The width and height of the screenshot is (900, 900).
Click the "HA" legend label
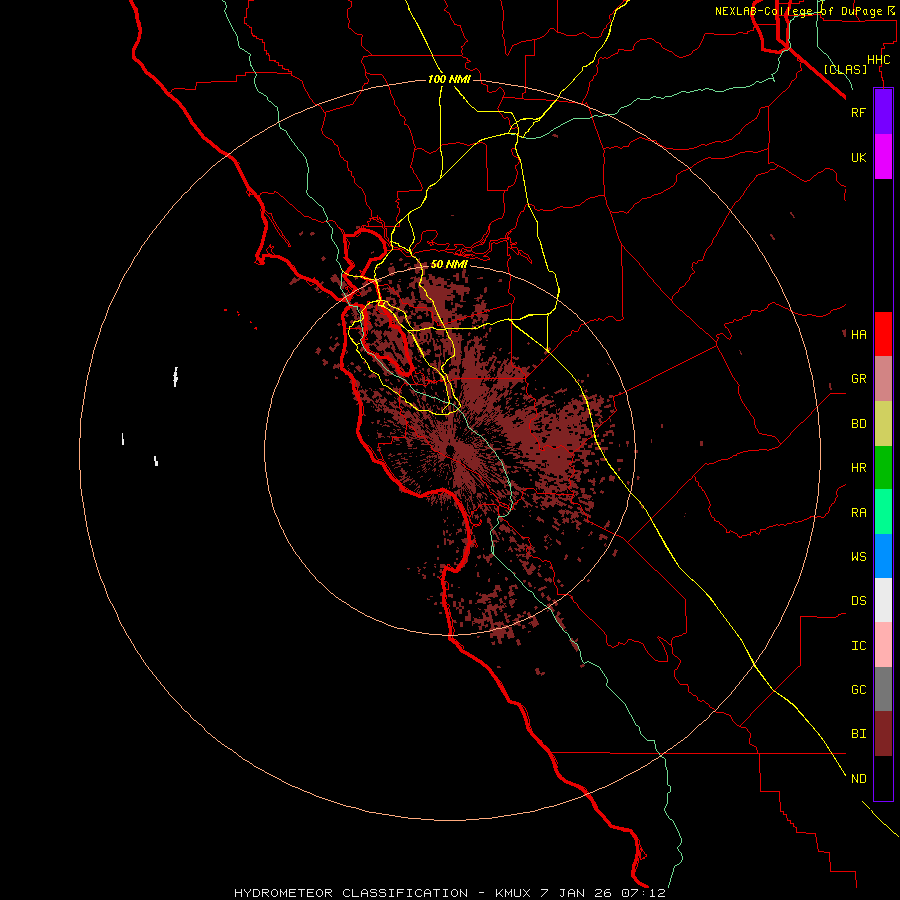pyautogui.click(x=858, y=335)
